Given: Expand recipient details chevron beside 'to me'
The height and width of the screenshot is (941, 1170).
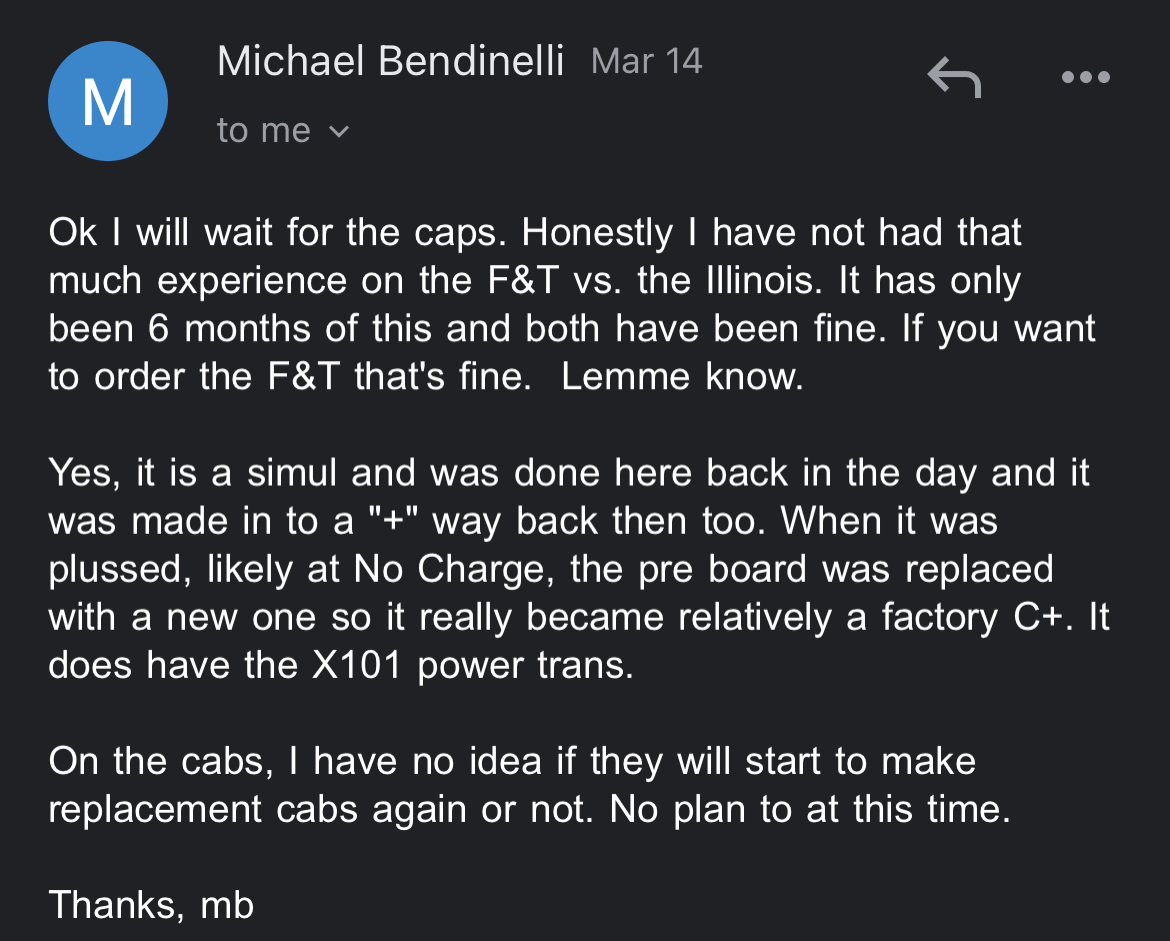Looking at the screenshot, I should [x=340, y=132].
